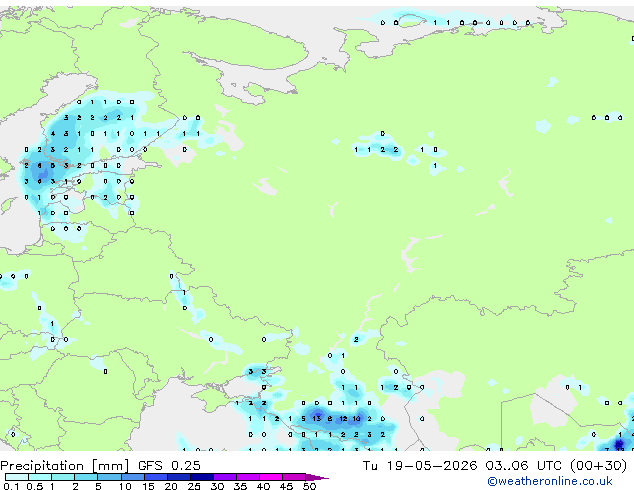This screenshot has width=634, height=490.
Task: Click the 0.1–0.5 mm palest legend swatch
Action: coord(17,477)
